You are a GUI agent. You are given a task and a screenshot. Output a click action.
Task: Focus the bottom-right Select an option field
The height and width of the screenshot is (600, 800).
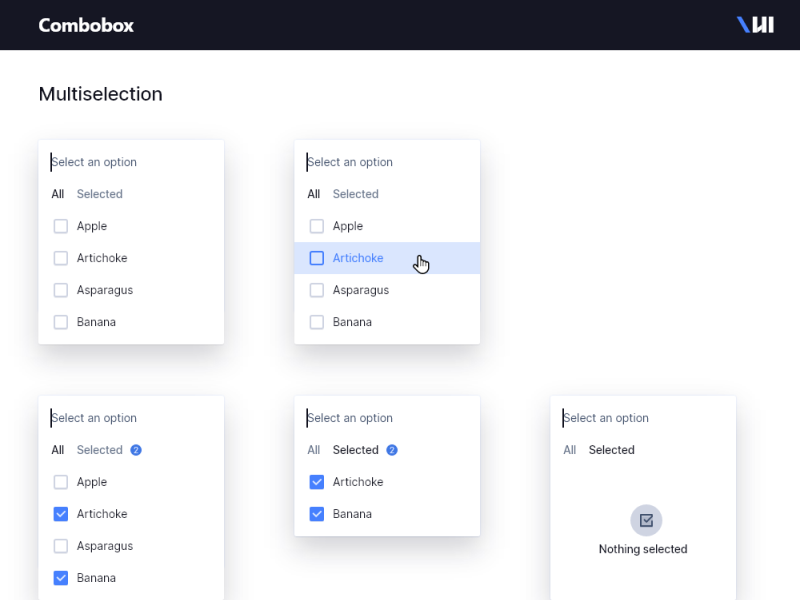point(643,418)
